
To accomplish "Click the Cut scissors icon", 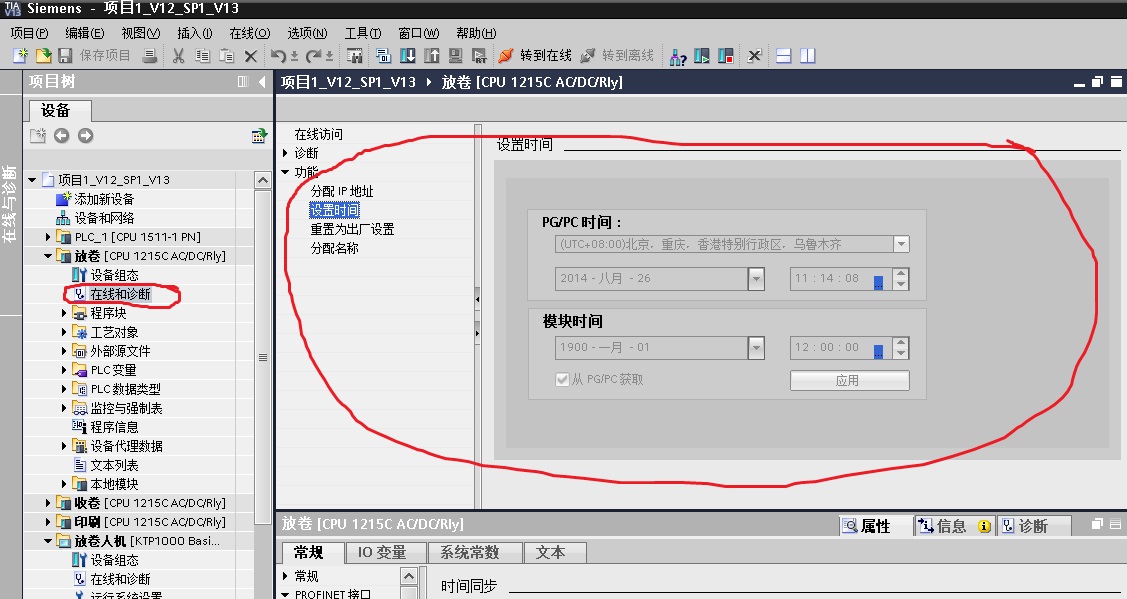I will pyautogui.click(x=178, y=56).
